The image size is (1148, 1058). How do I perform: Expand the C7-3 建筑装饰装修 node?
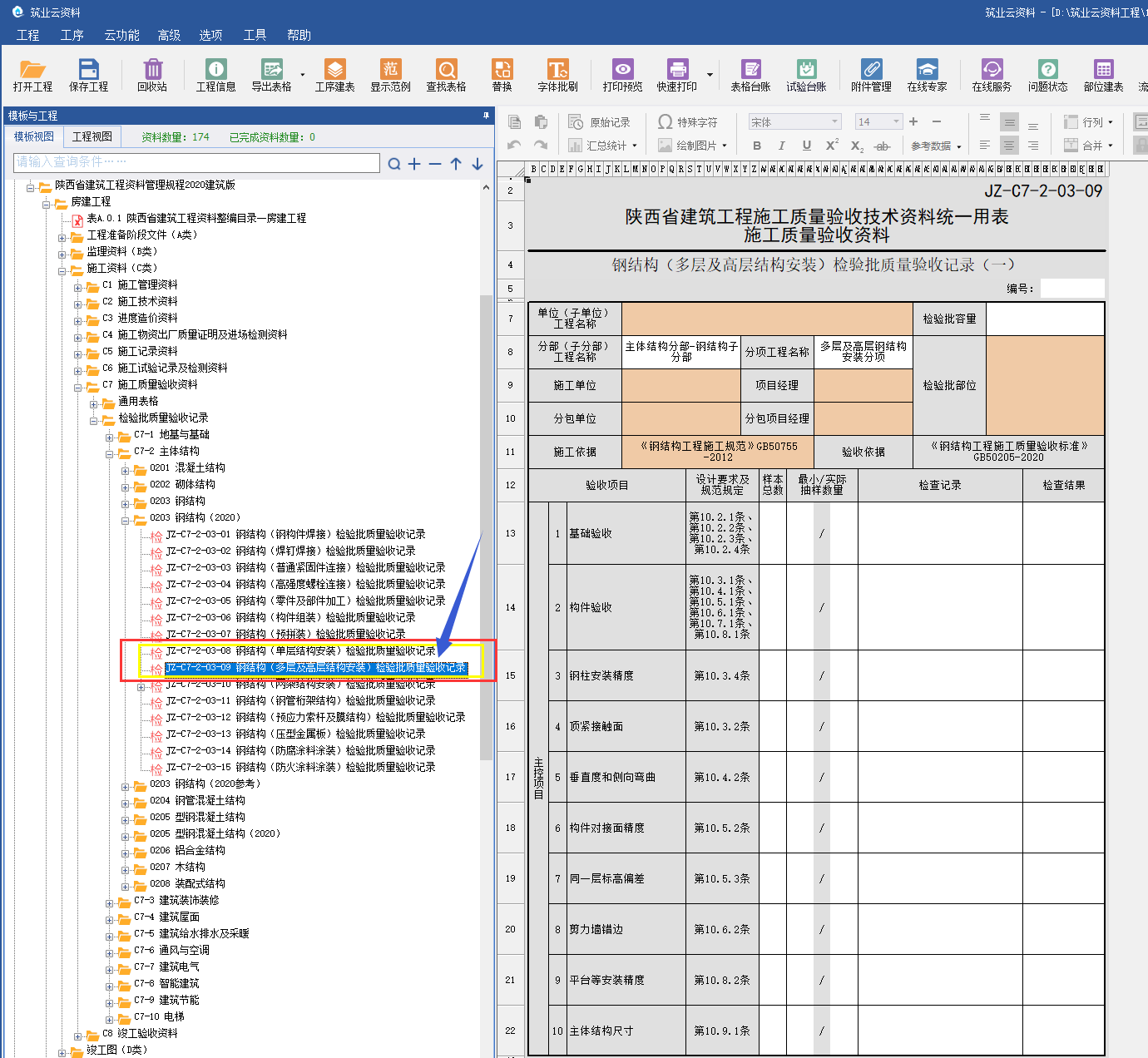click(110, 903)
